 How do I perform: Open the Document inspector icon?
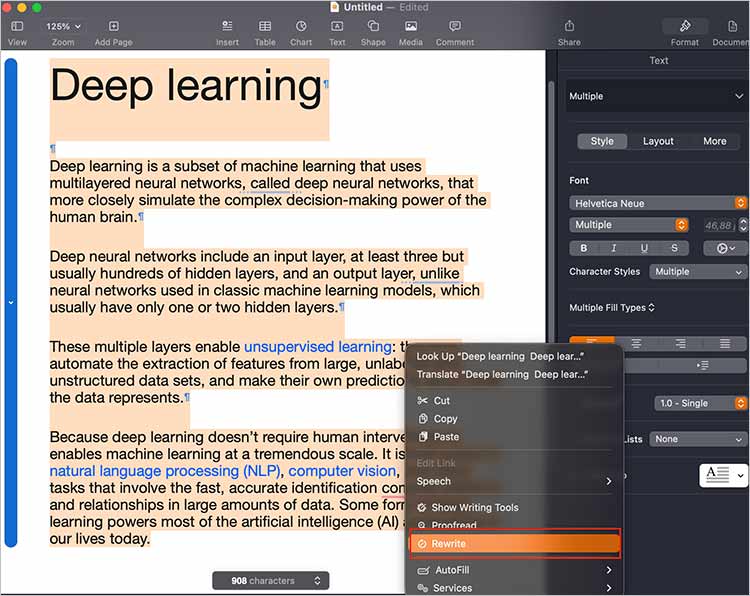[732, 26]
